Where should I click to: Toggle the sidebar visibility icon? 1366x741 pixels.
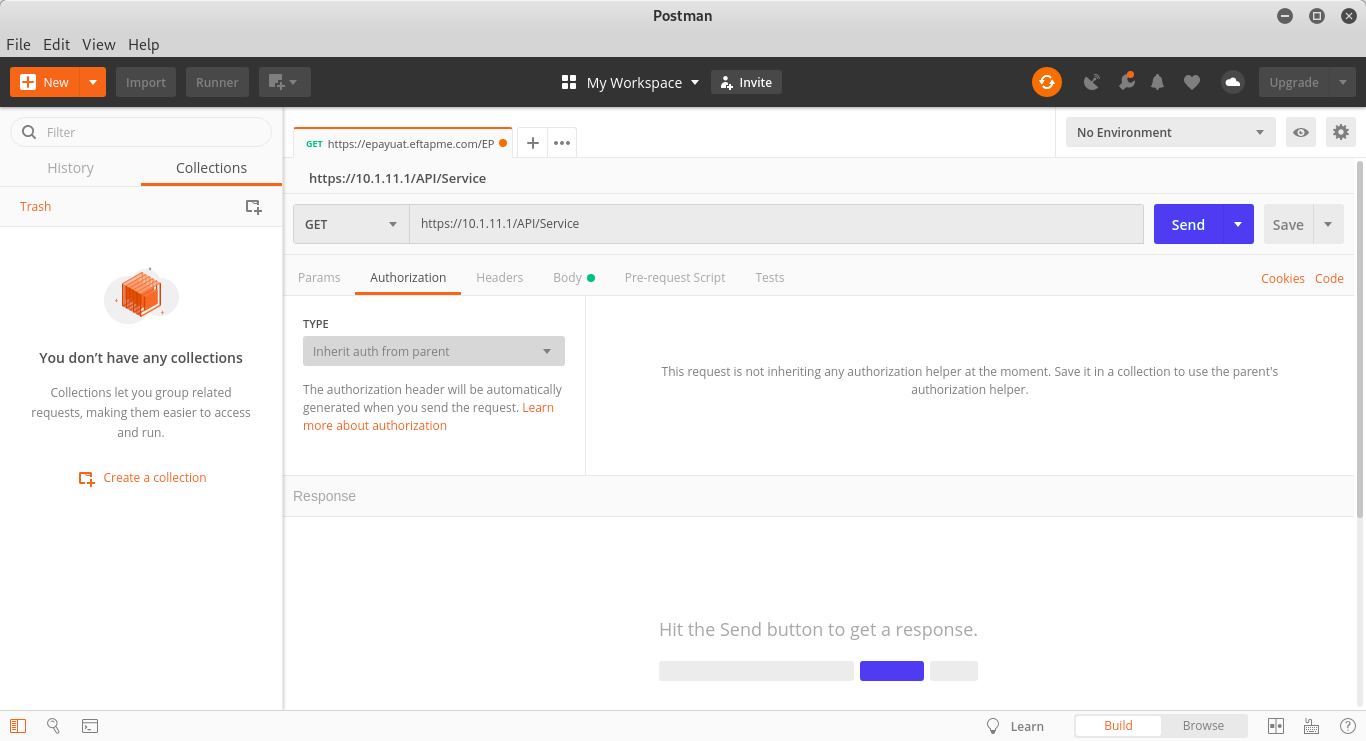click(17, 726)
